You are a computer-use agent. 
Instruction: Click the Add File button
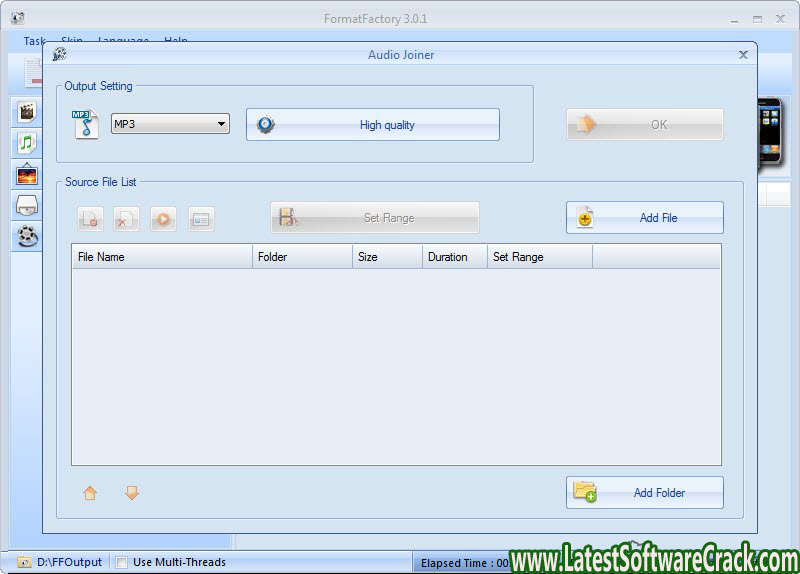[645, 218]
